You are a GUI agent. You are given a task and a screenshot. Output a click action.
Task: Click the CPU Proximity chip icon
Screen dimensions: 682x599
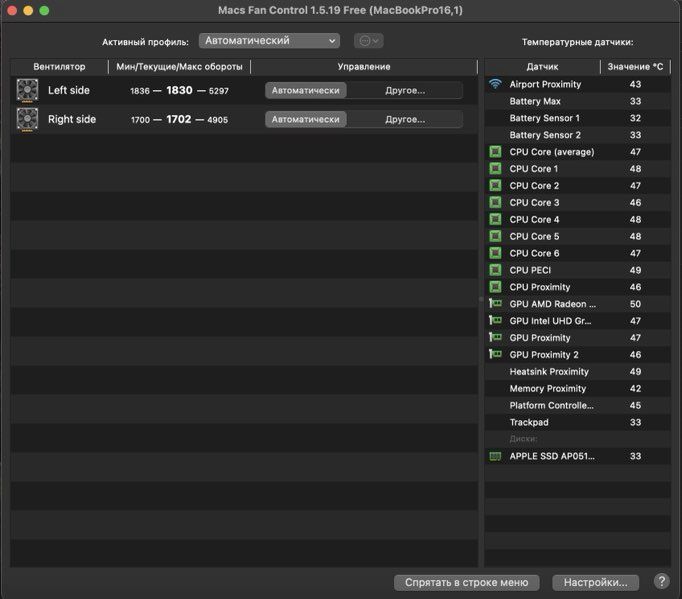pos(495,287)
